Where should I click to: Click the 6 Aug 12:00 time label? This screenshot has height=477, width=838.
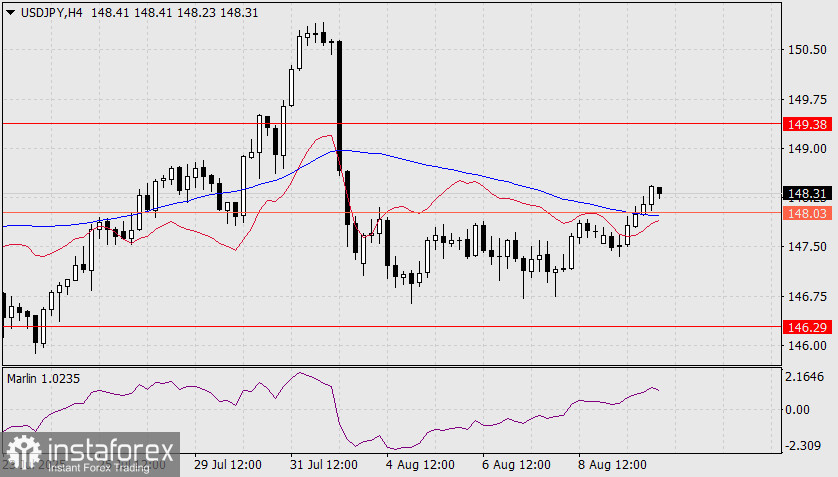coord(516,465)
